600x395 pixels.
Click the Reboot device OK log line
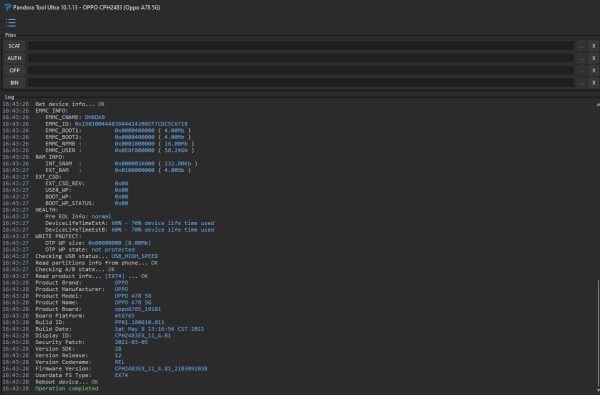coord(67,382)
